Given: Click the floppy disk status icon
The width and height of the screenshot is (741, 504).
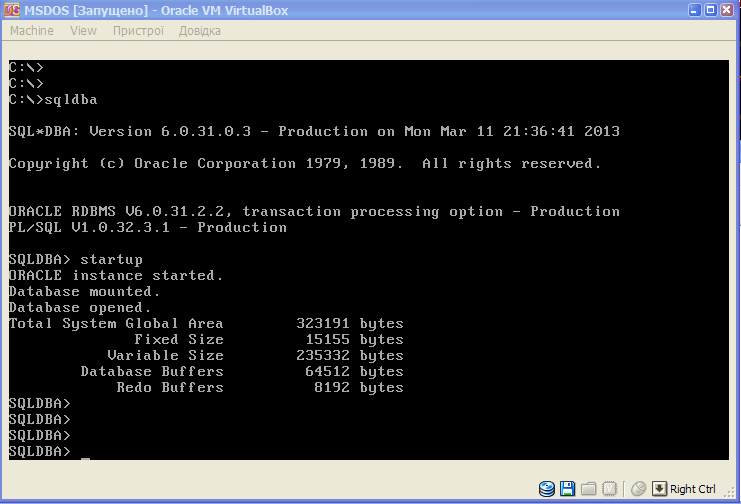Looking at the screenshot, I should pyautogui.click(x=568, y=488).
